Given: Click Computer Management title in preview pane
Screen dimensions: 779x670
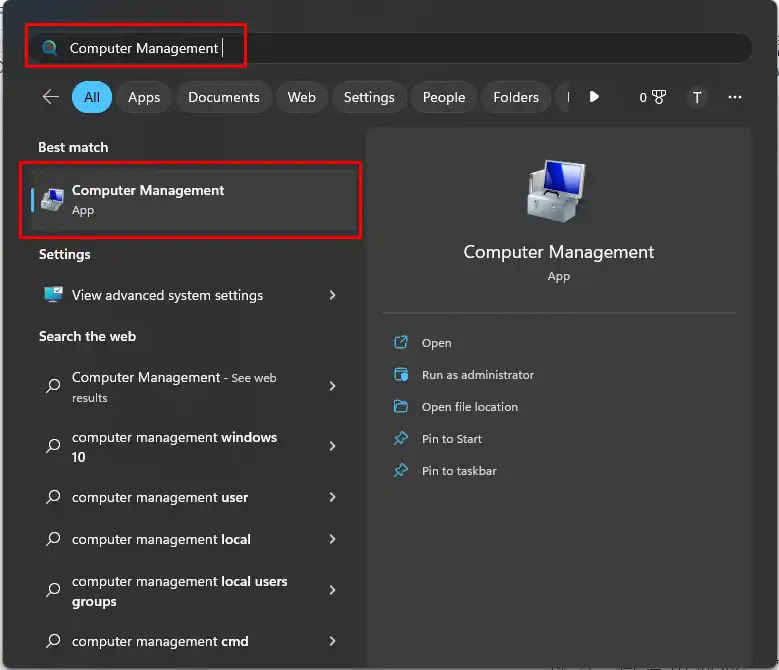Looking at the screenshot, I should click(558, 252).
